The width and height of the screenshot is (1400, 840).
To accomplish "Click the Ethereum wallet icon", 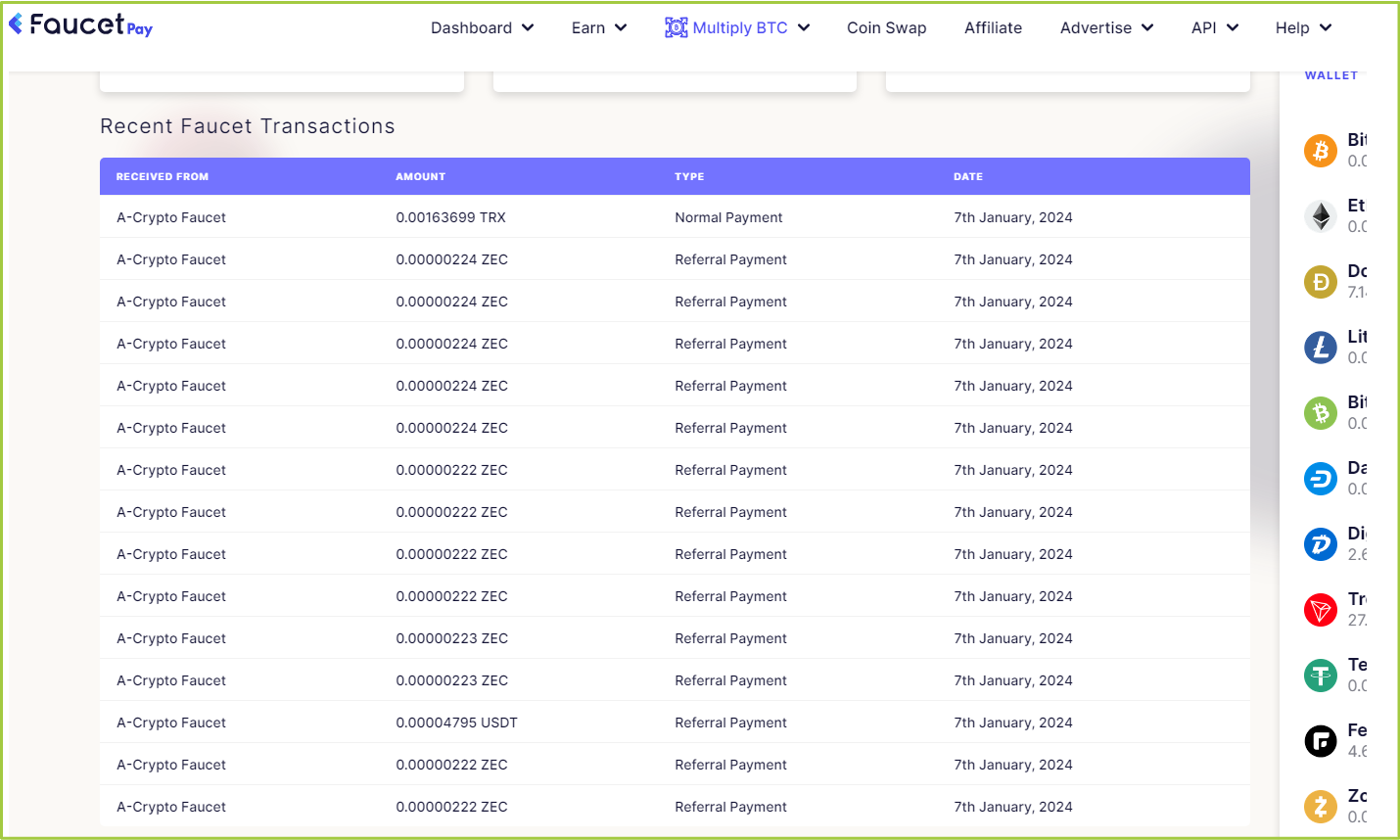I will point(1321,216).
